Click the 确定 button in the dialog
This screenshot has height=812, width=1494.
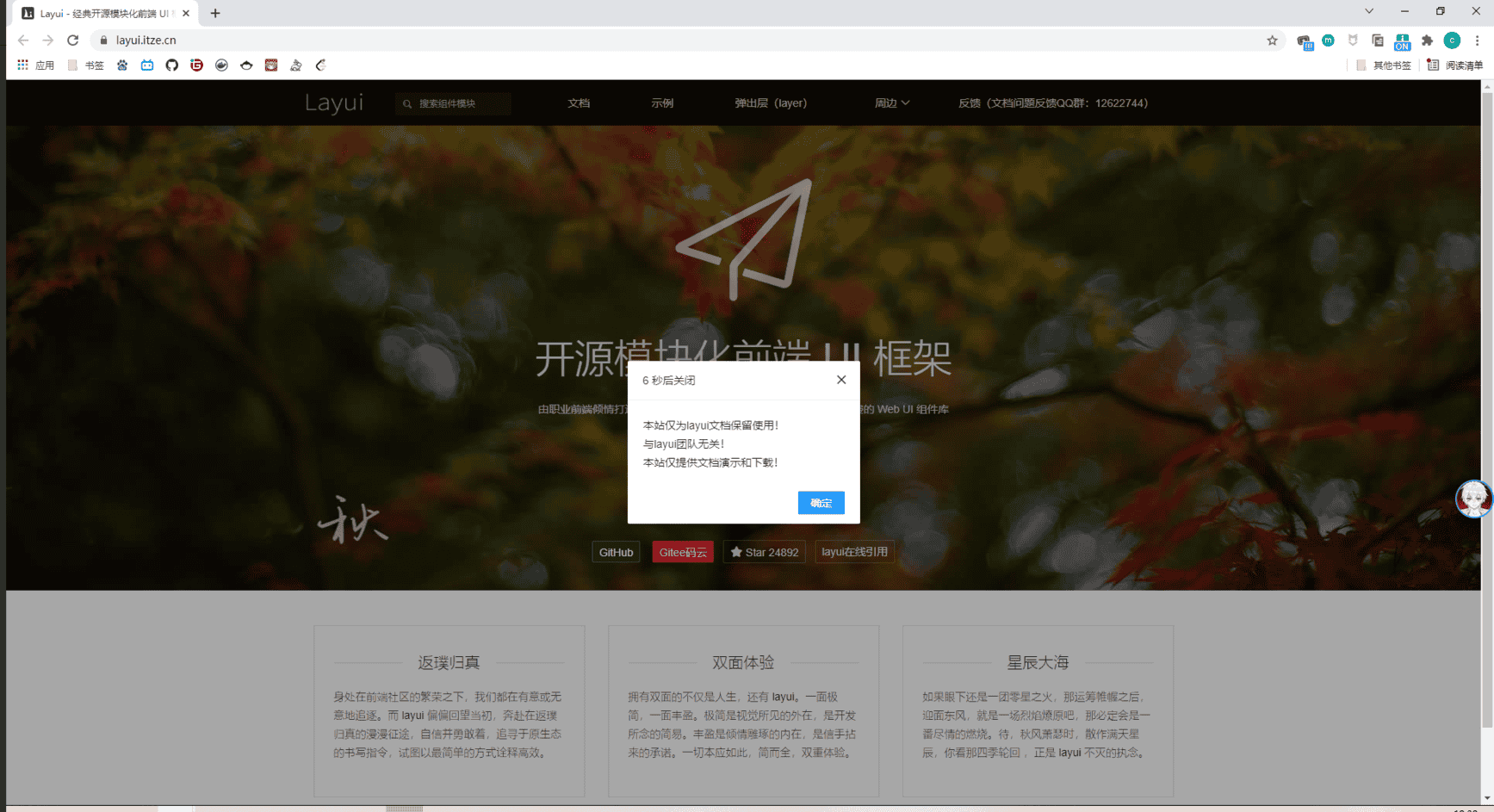[821, 503]
